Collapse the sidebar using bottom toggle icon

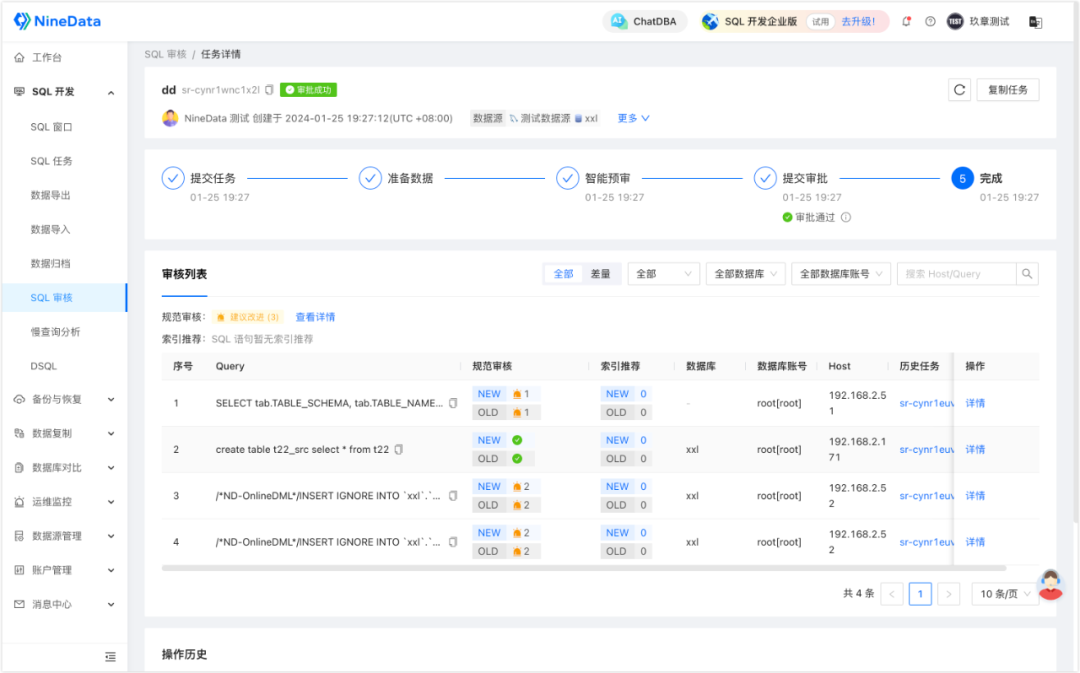[x=110, y=657]
